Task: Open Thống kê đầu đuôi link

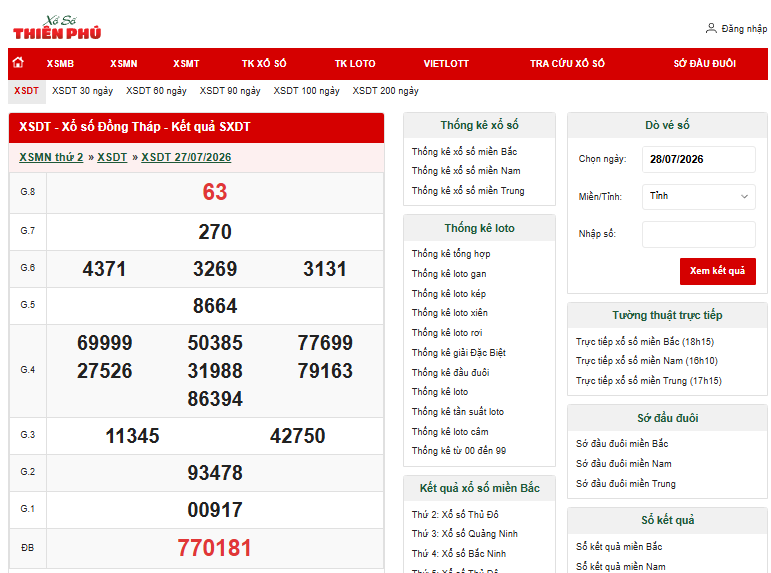Action: click(x=450, y=373)
